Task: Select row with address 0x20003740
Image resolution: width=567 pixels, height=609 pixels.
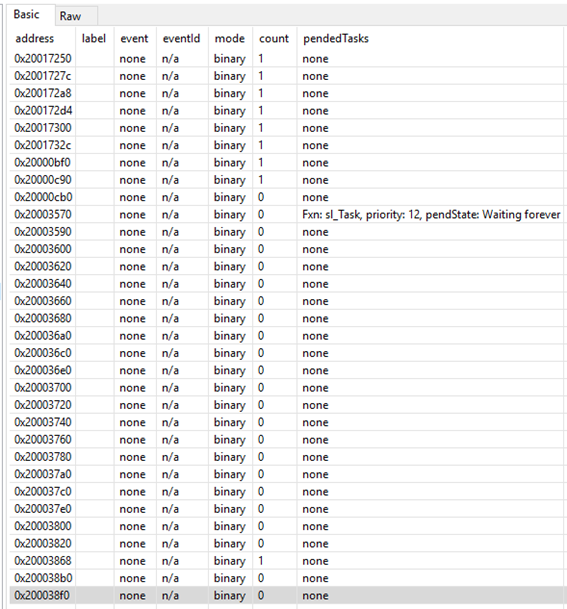Action: pyautogui.click(x=287, y=422)
